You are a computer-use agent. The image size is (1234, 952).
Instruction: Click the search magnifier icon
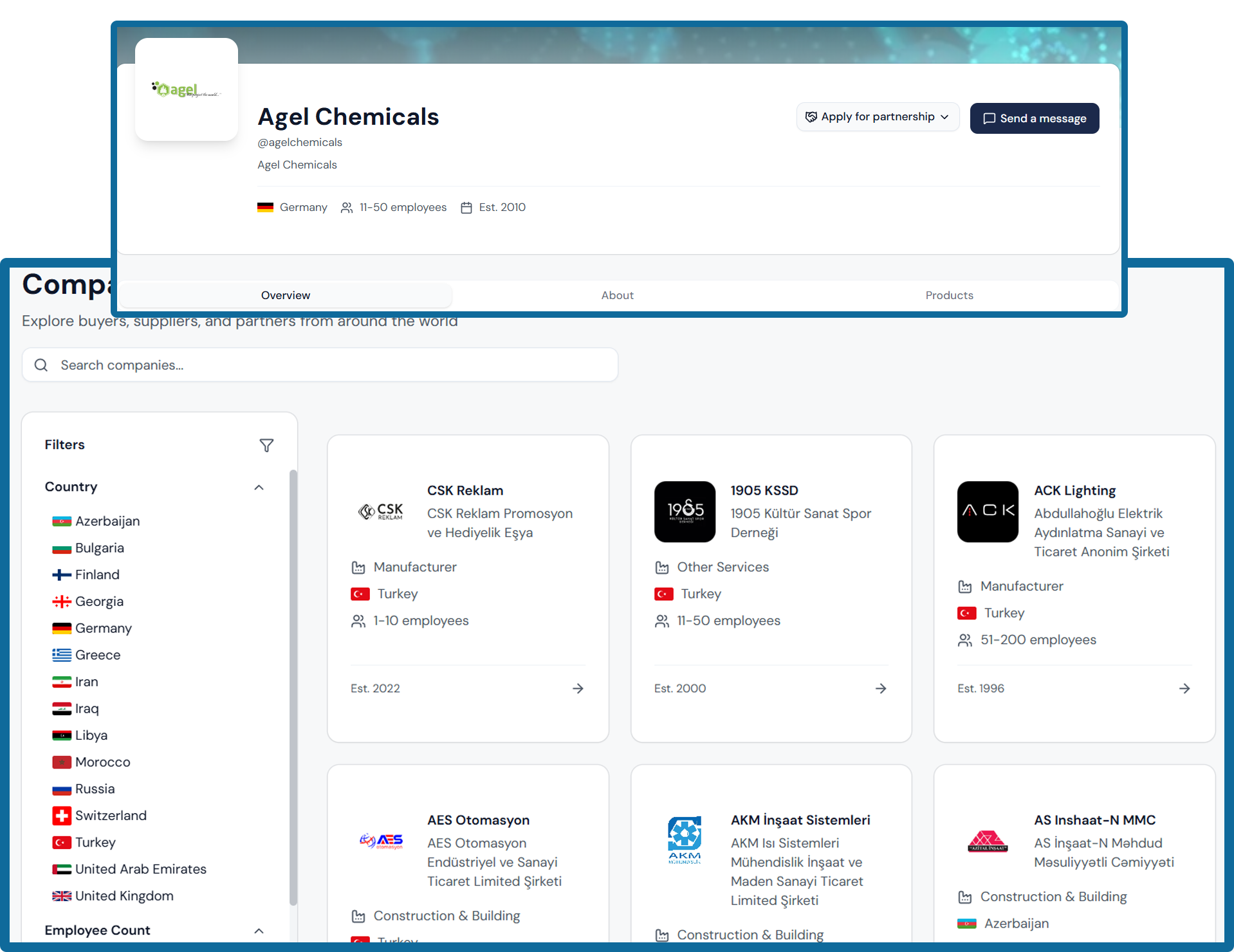click(x=41, y=365)
